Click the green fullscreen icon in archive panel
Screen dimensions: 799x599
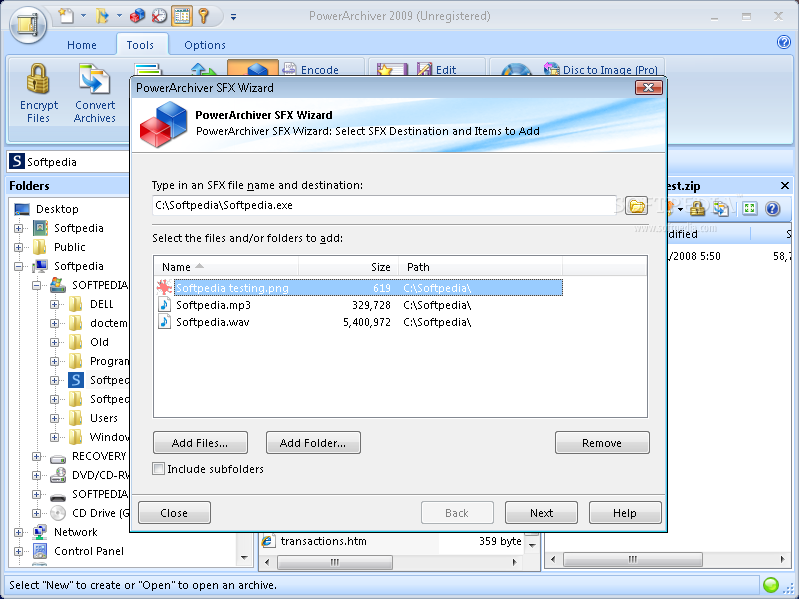point(749,208)
